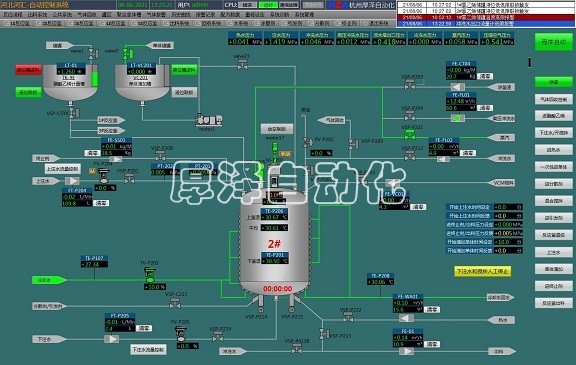Click 清零 reset next to FE-CT04
The height and width of the screenshot is (365, 576).
(485, 76)
